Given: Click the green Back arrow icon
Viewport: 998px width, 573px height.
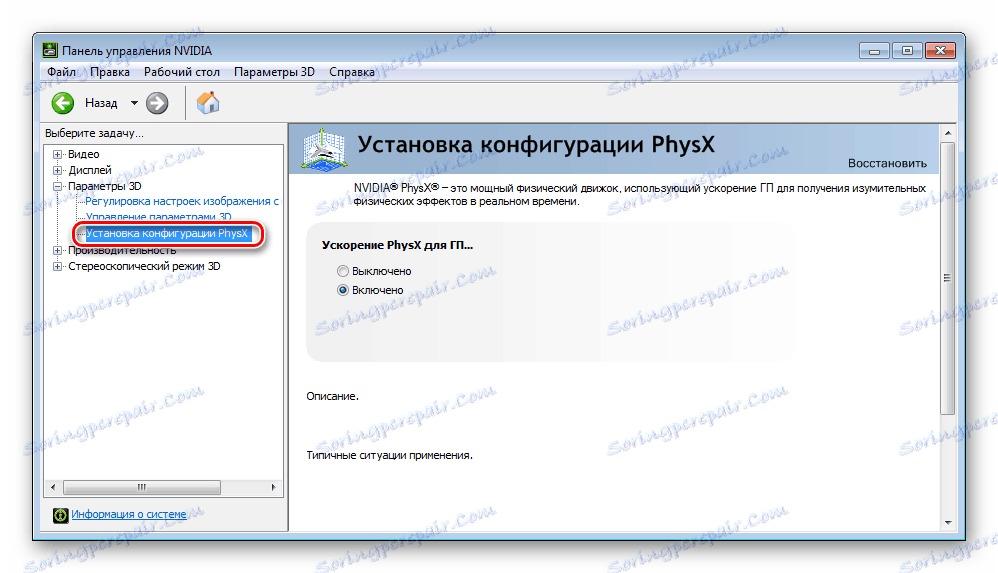Looking at the screenshot, I should 62,103.
